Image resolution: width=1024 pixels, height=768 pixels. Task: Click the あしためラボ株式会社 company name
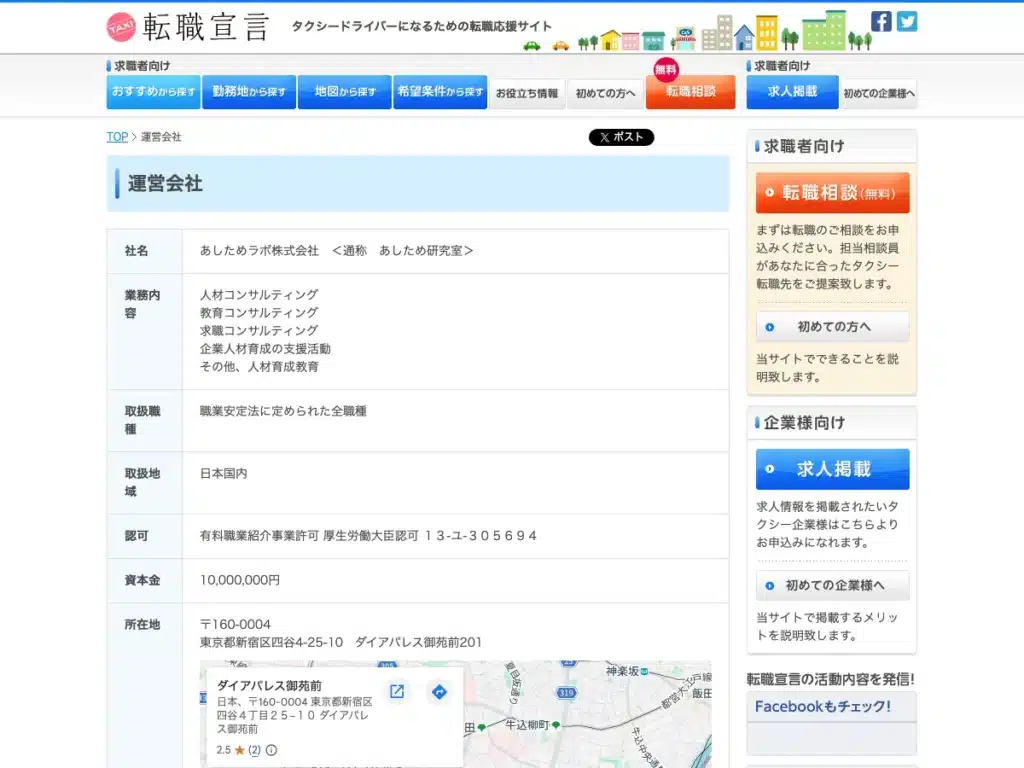click(259, 251)
